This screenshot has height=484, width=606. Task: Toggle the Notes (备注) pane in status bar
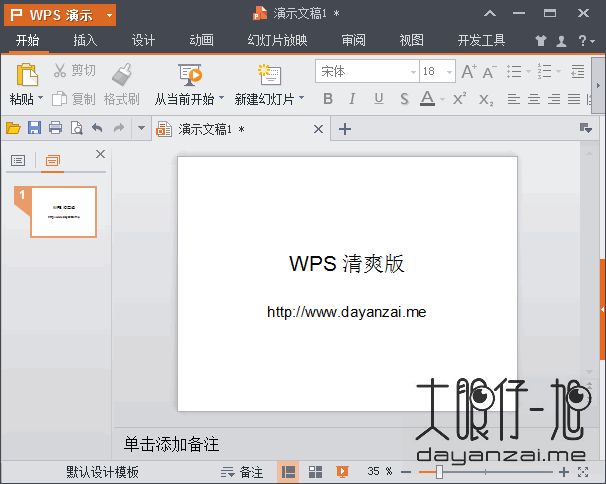coord(242,472)
